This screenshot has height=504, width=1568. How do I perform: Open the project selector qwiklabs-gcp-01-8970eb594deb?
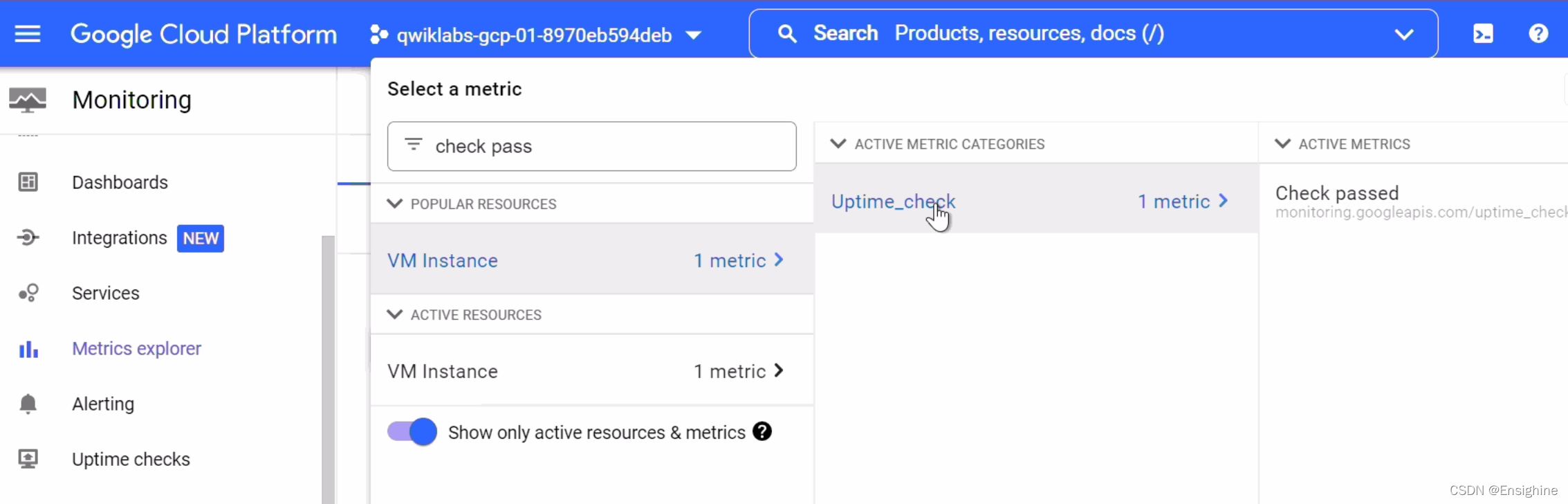point(536,35)
